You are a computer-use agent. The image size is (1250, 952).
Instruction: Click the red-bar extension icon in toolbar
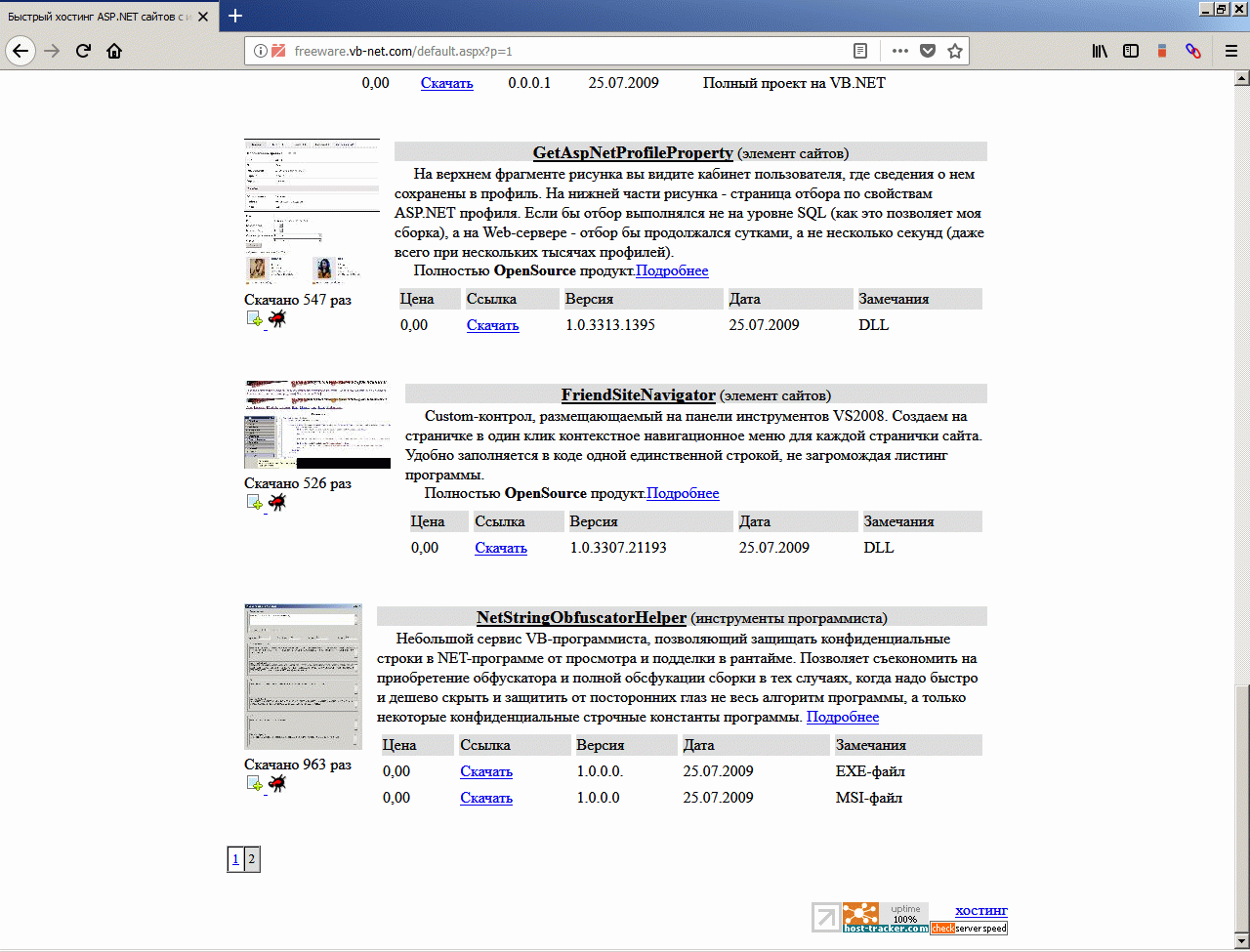[x=1162, y=51]
